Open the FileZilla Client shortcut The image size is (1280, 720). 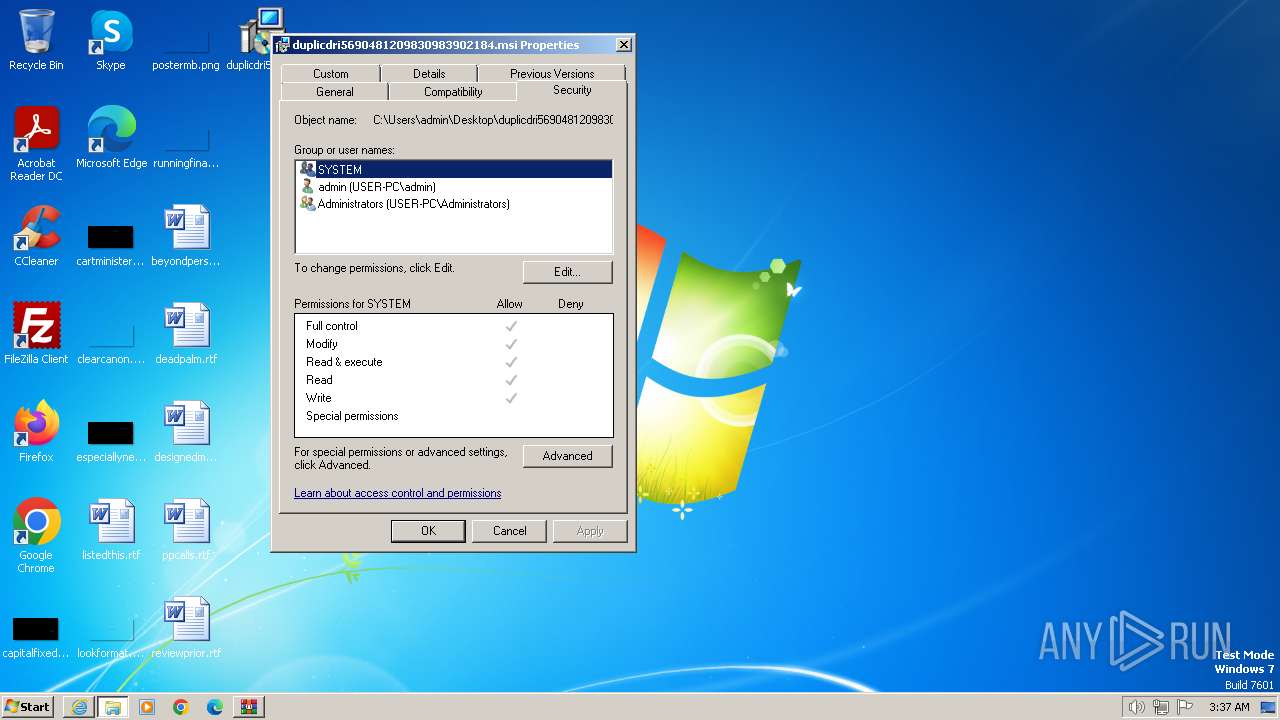pos(36,334)
